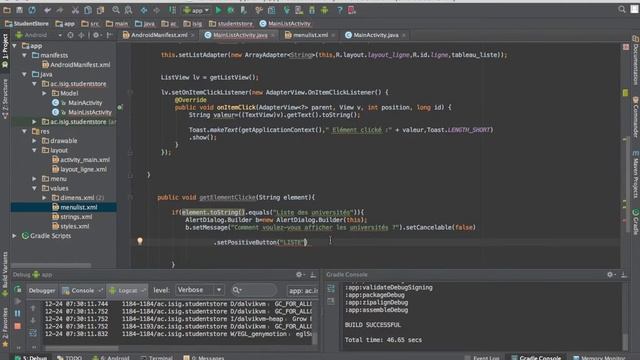Viewport: 640px width, 360px height.
Task: Click the Synchronize toolbar icon
Action: pos(32,10)
